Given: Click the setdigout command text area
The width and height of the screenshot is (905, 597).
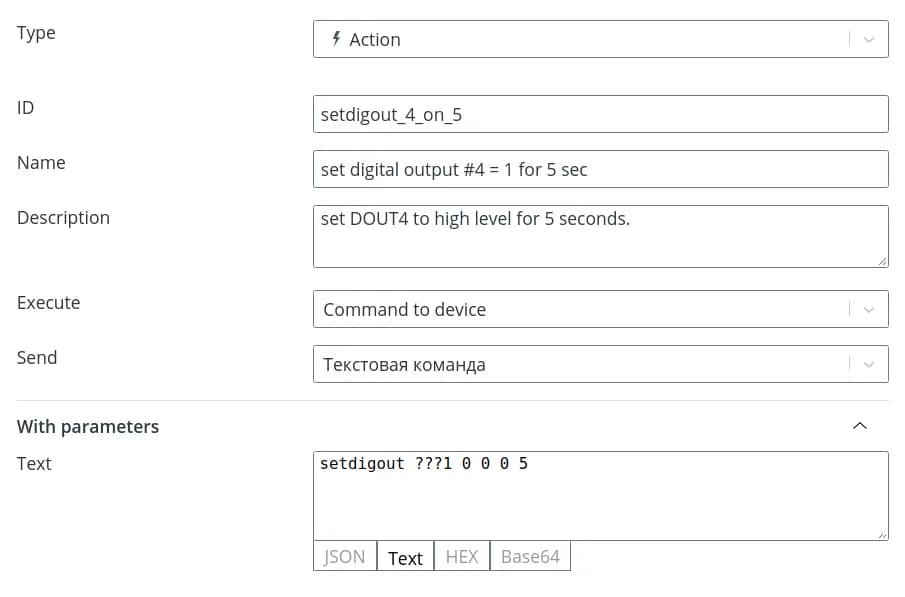Looking at the screenshot, I should click(600, 497).
